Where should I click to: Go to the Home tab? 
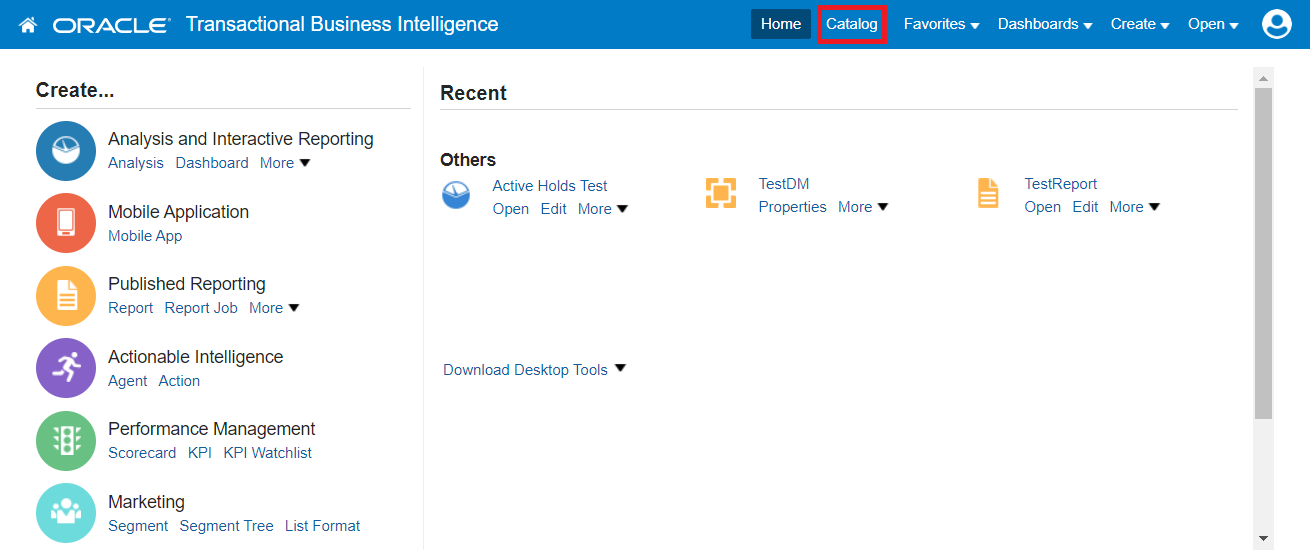[781, 24]
